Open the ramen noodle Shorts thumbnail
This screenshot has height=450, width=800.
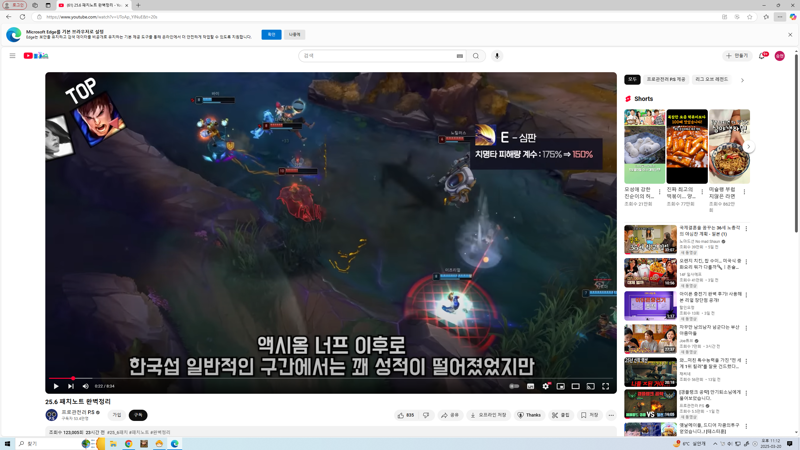(730, 146)
